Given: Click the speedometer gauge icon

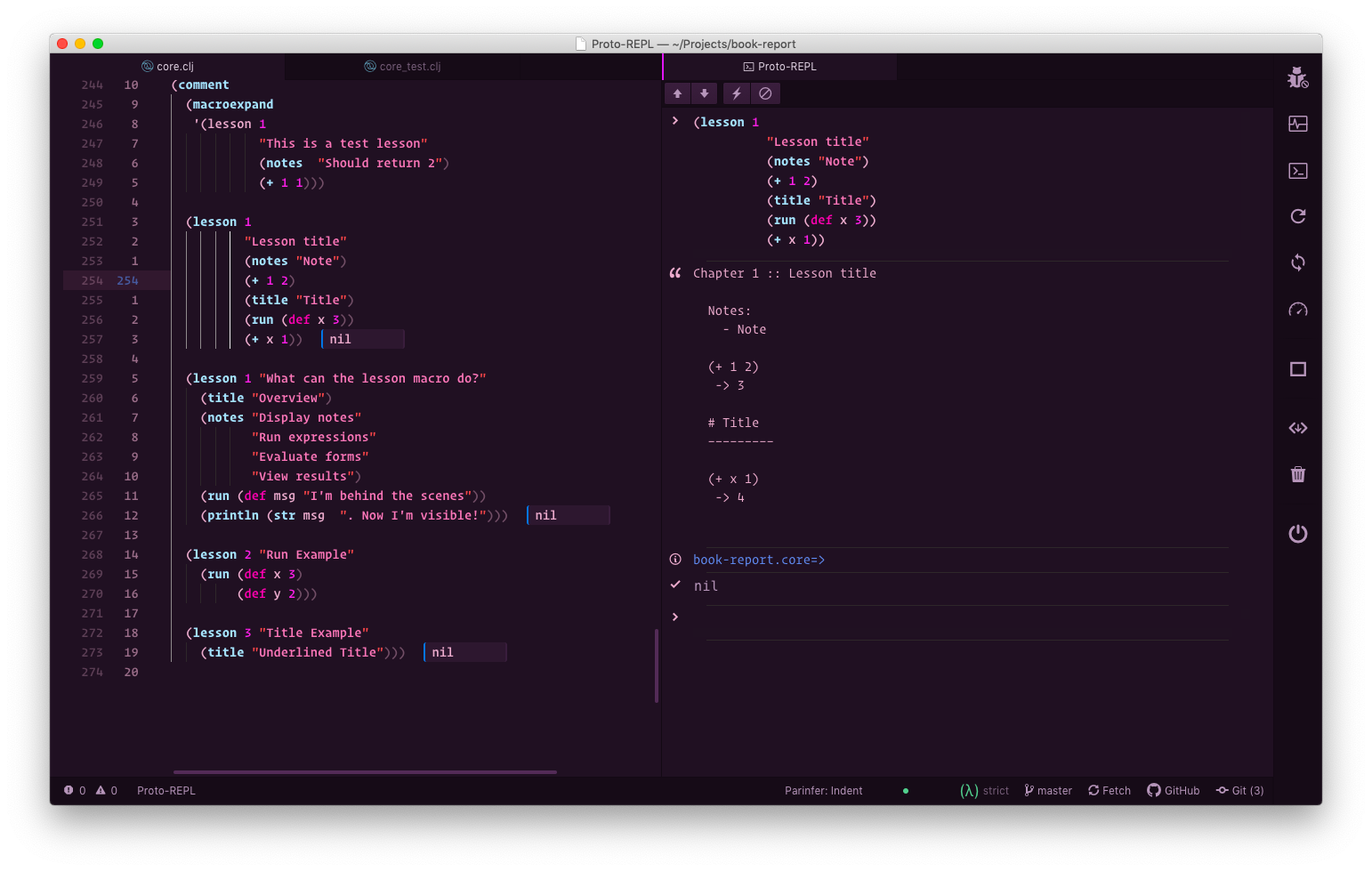Looking at the screenshot, I should [1297, 310].
